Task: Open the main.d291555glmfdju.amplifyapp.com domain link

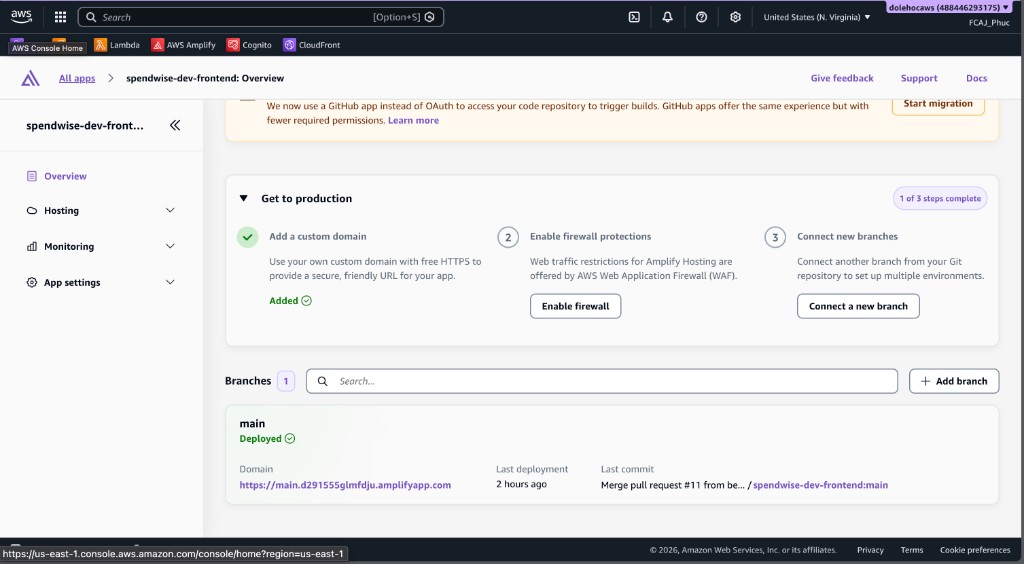Action: (345, 485)
